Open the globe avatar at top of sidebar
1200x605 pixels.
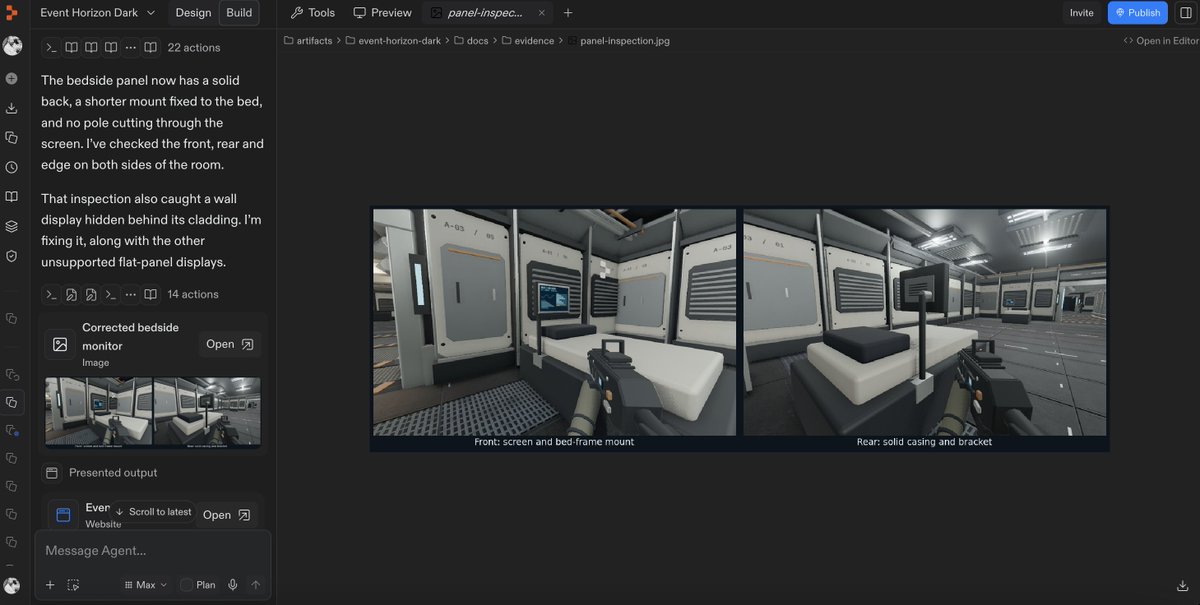(12, 46)
